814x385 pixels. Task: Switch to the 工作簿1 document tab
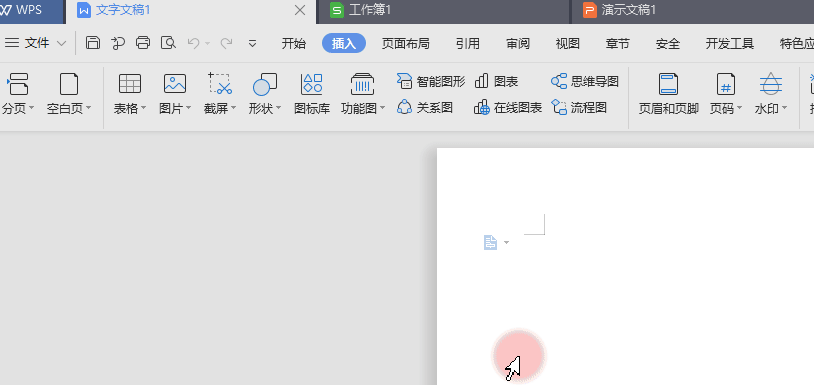444,10
